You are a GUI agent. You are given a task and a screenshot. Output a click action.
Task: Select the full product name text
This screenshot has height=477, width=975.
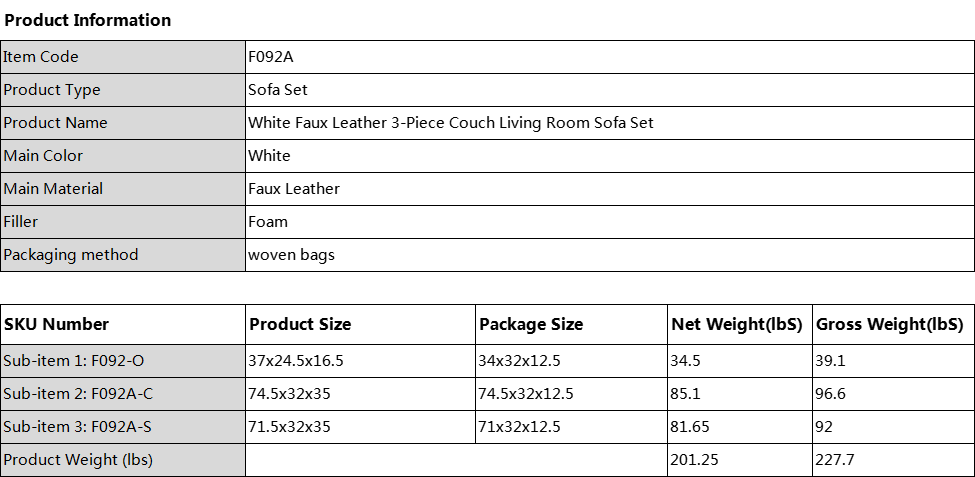point(451,123)
